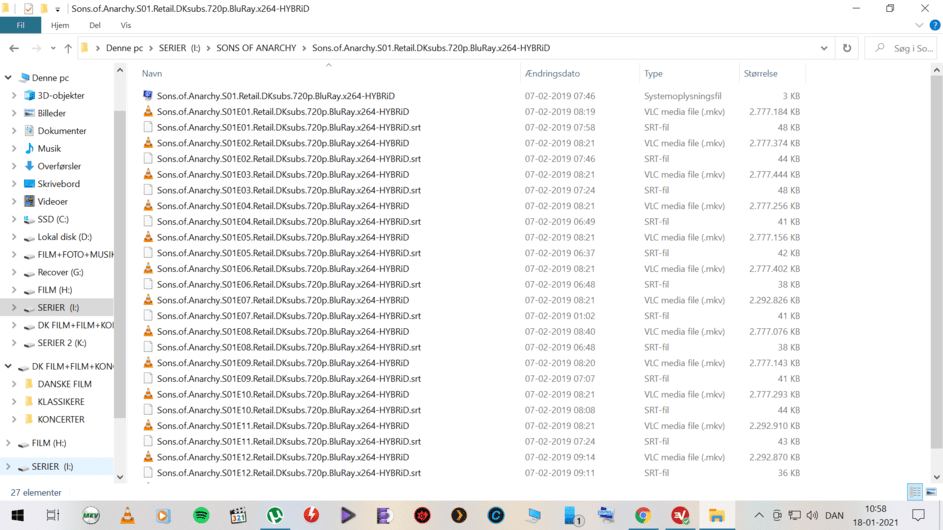Open Spotify from the taskbar
The height and width of the screenshot is (530, 943).
(201, 516)
